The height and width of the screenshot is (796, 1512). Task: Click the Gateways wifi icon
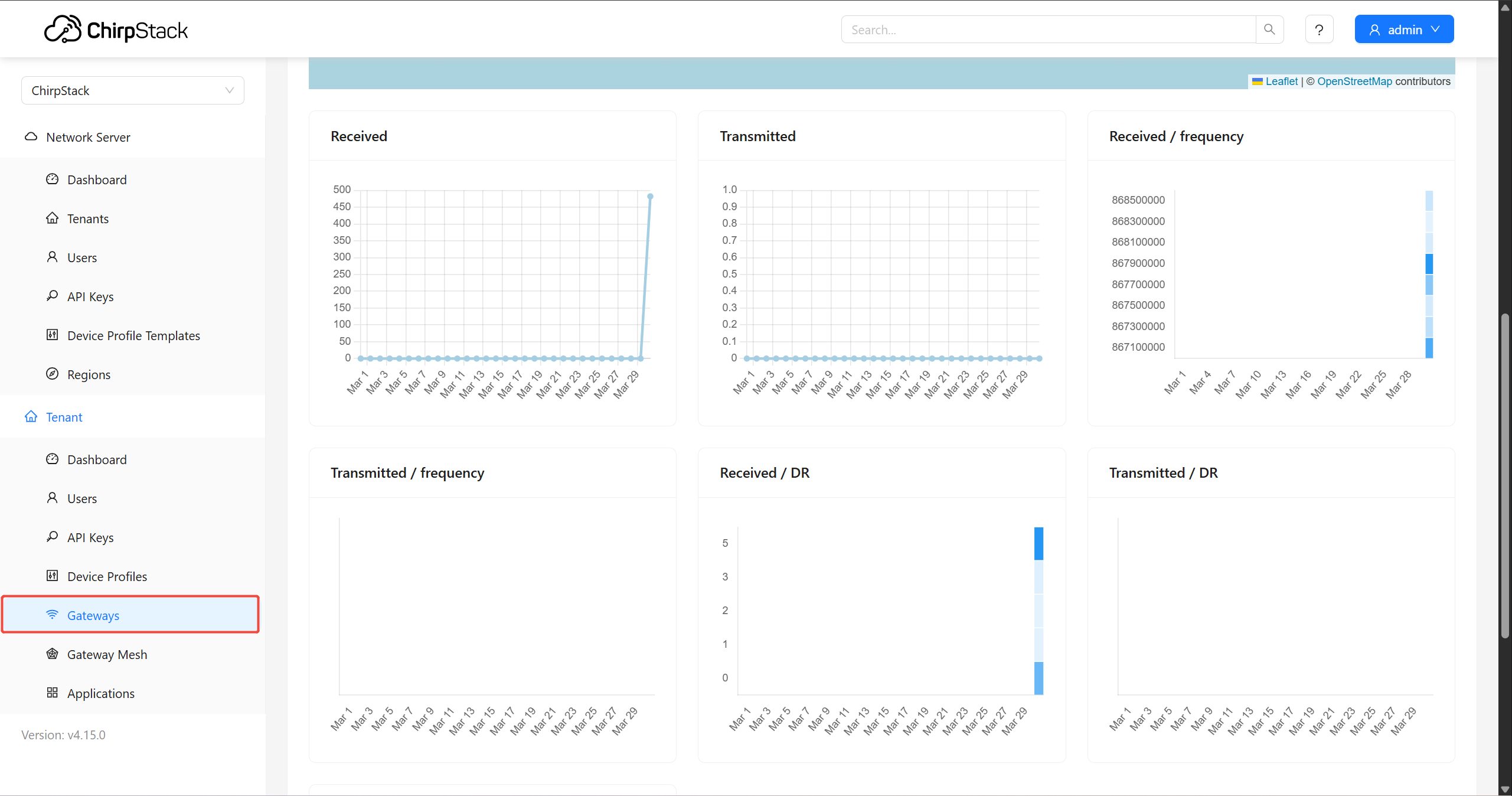(x=53, y=615)
